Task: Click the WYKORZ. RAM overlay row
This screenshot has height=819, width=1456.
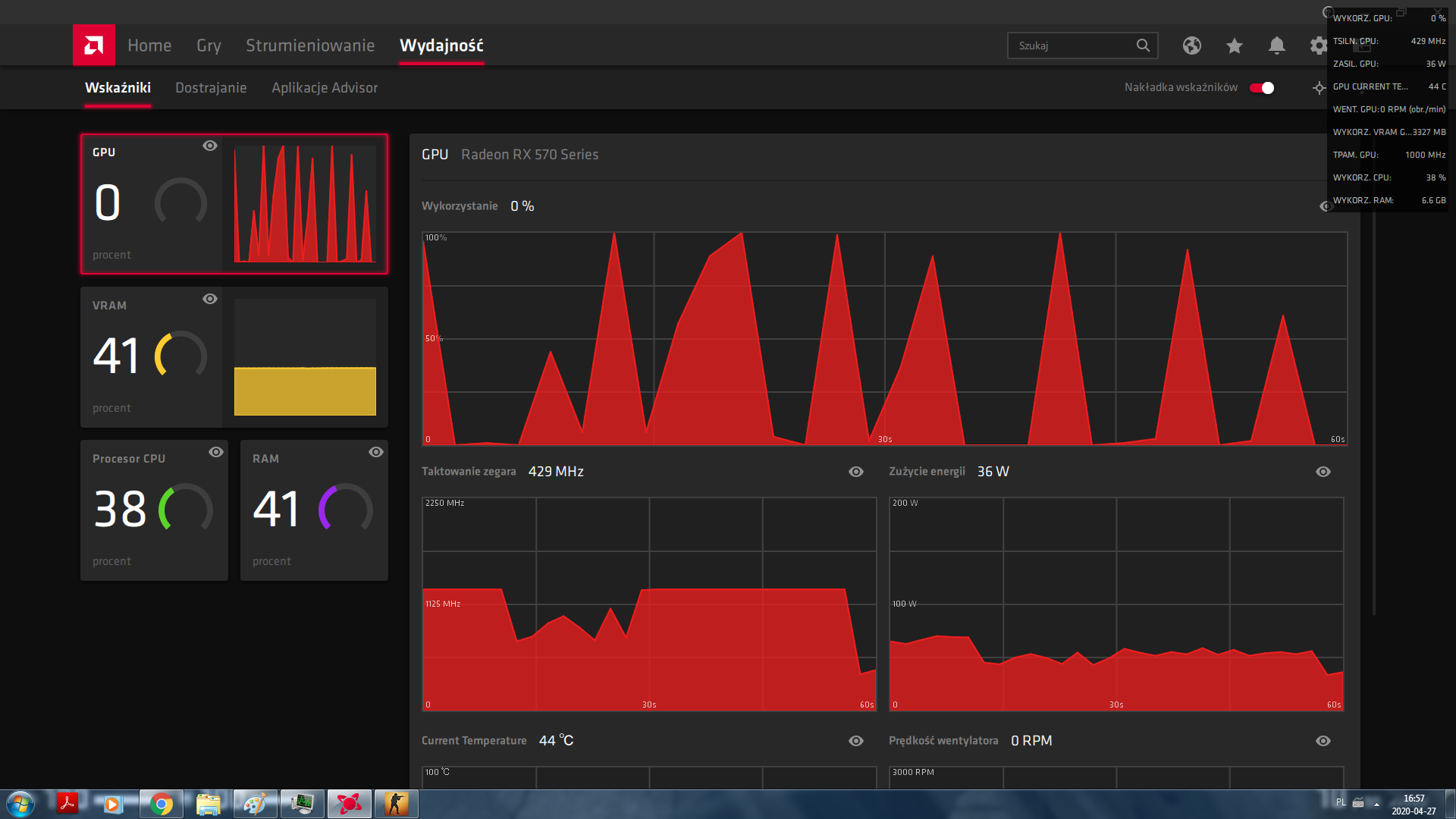Action: [x=1389, y=200]
